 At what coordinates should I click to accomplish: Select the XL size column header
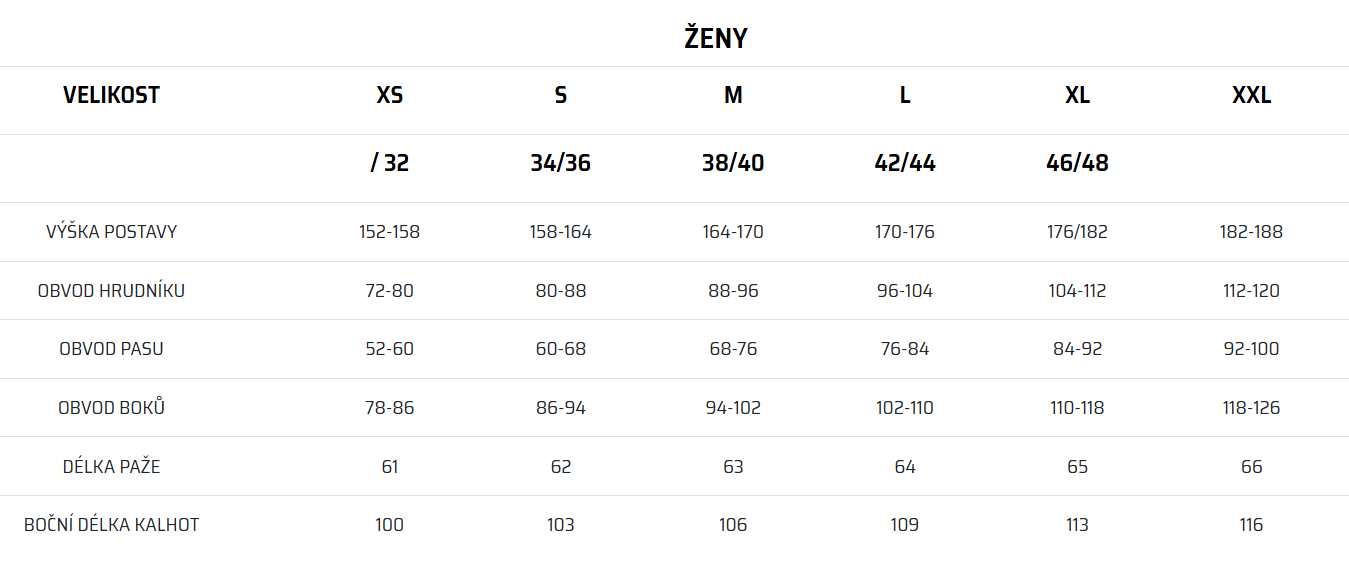[1077, 96]
